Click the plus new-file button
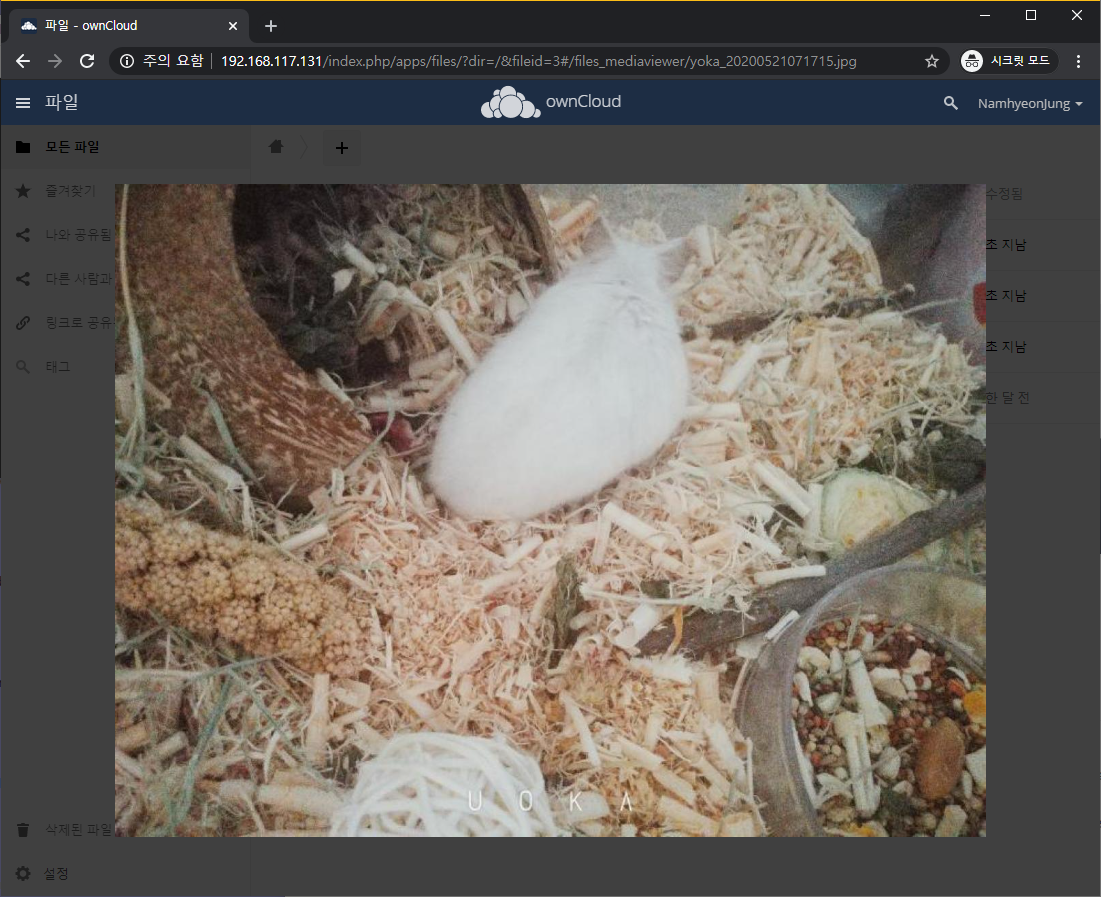The image size is (1101, 897). [x=342, y=148]
